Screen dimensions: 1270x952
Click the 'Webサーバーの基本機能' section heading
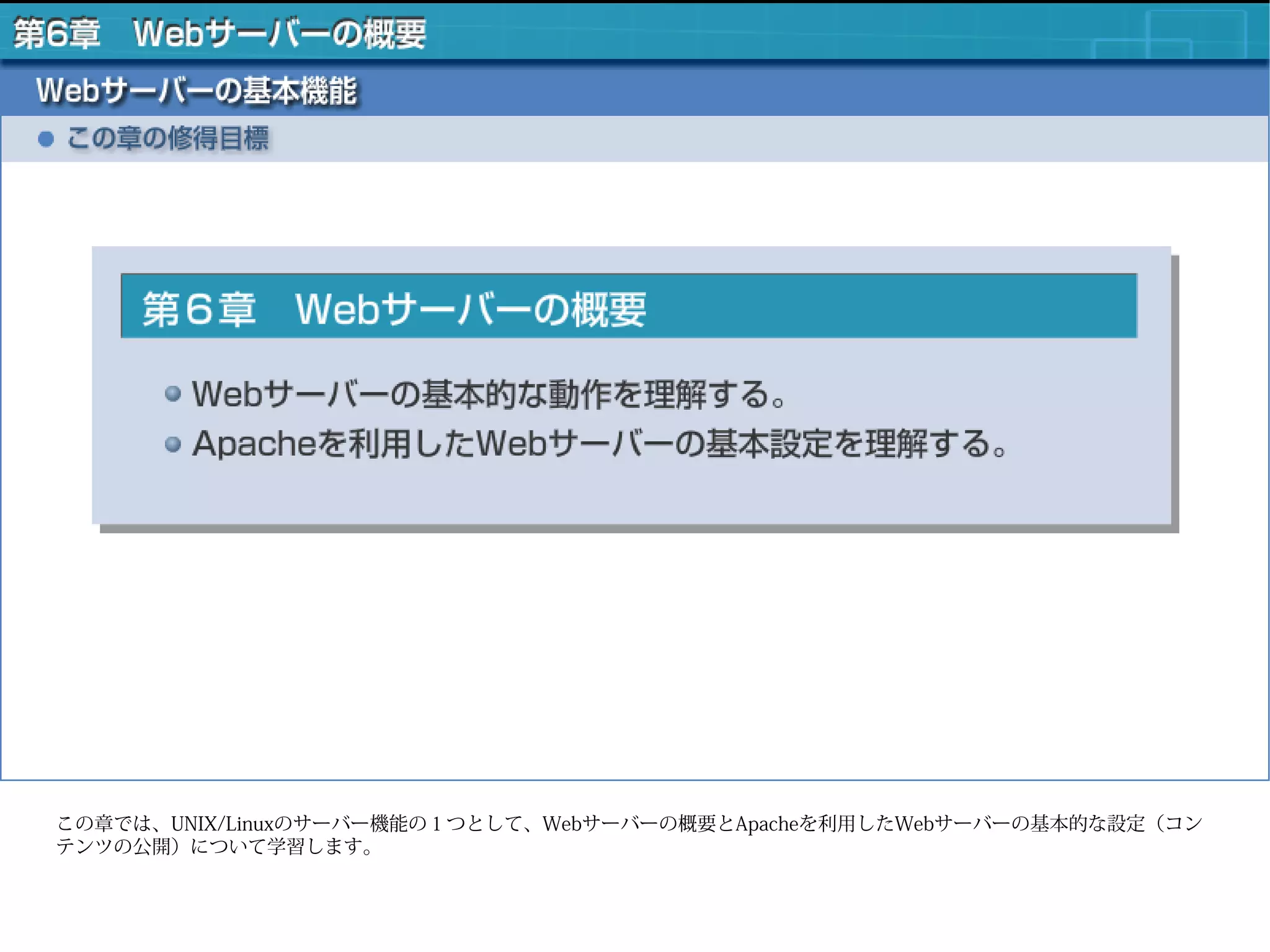click(196, 91)
